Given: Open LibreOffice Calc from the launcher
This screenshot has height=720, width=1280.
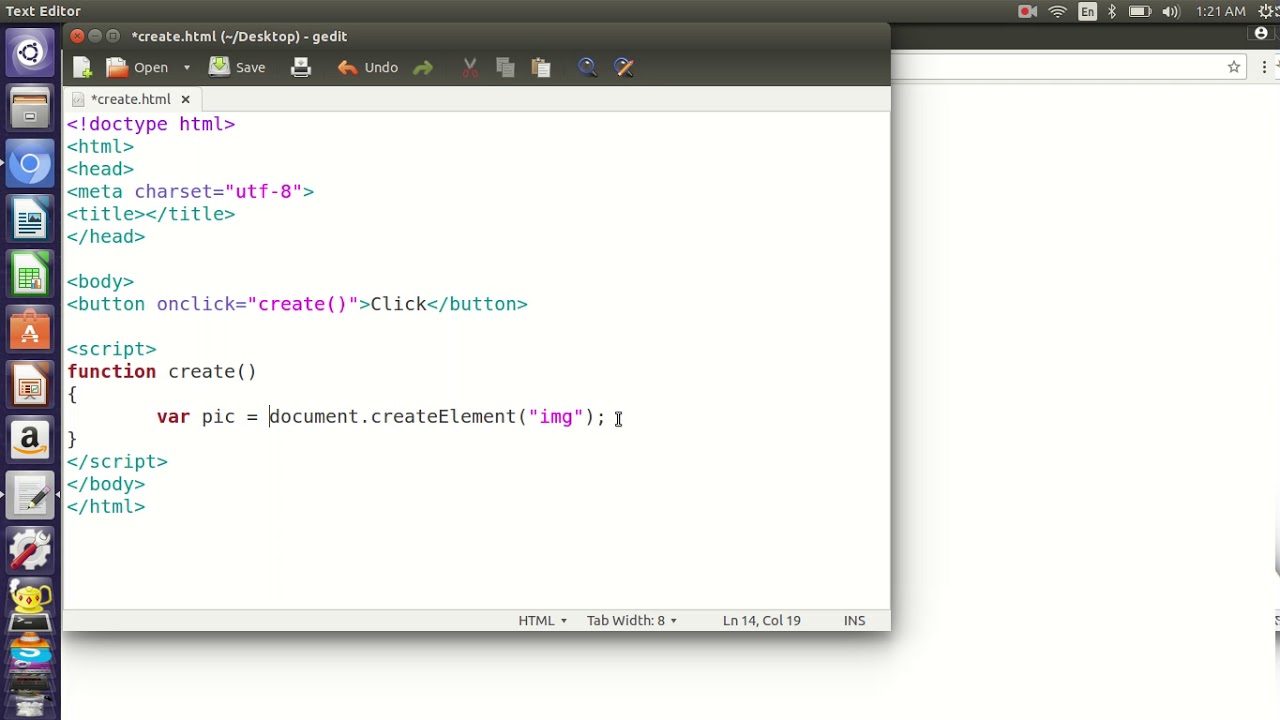Looking at the screenshot, I should (x=30, y=276).
